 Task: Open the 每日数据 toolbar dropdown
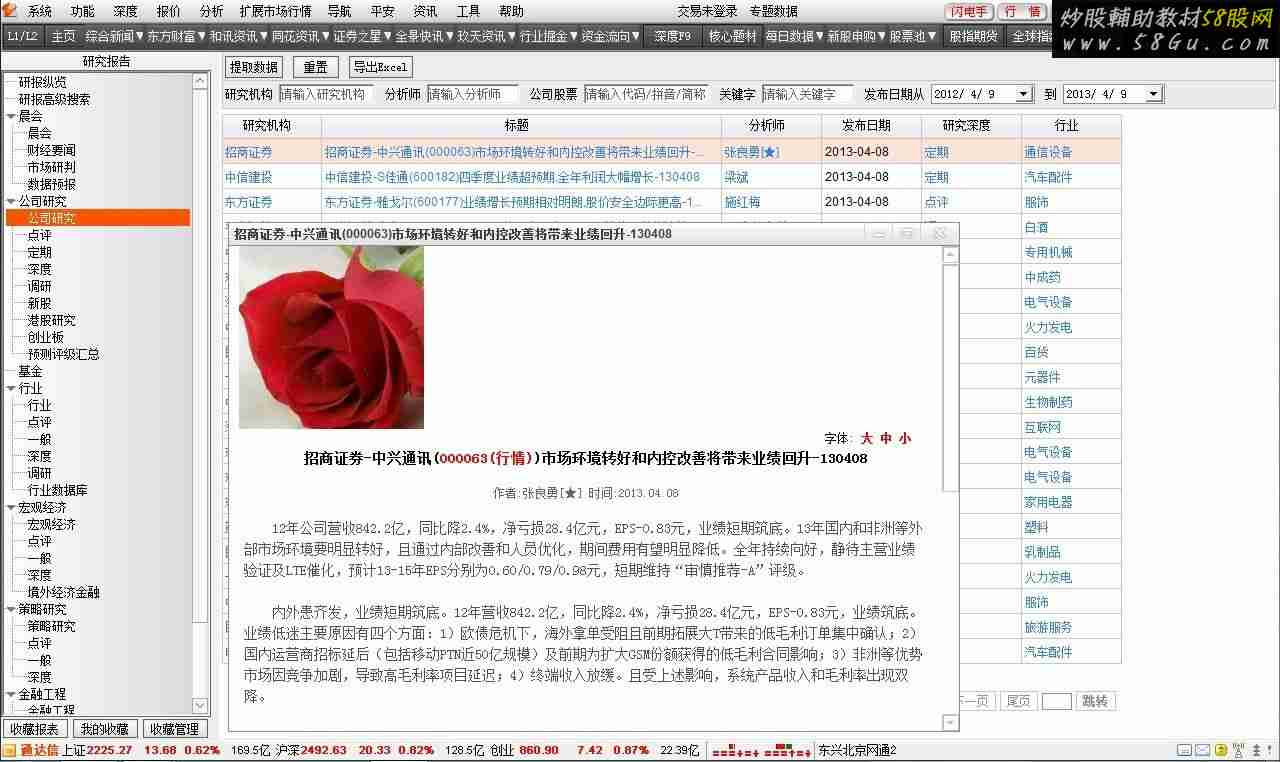[794, 36]
